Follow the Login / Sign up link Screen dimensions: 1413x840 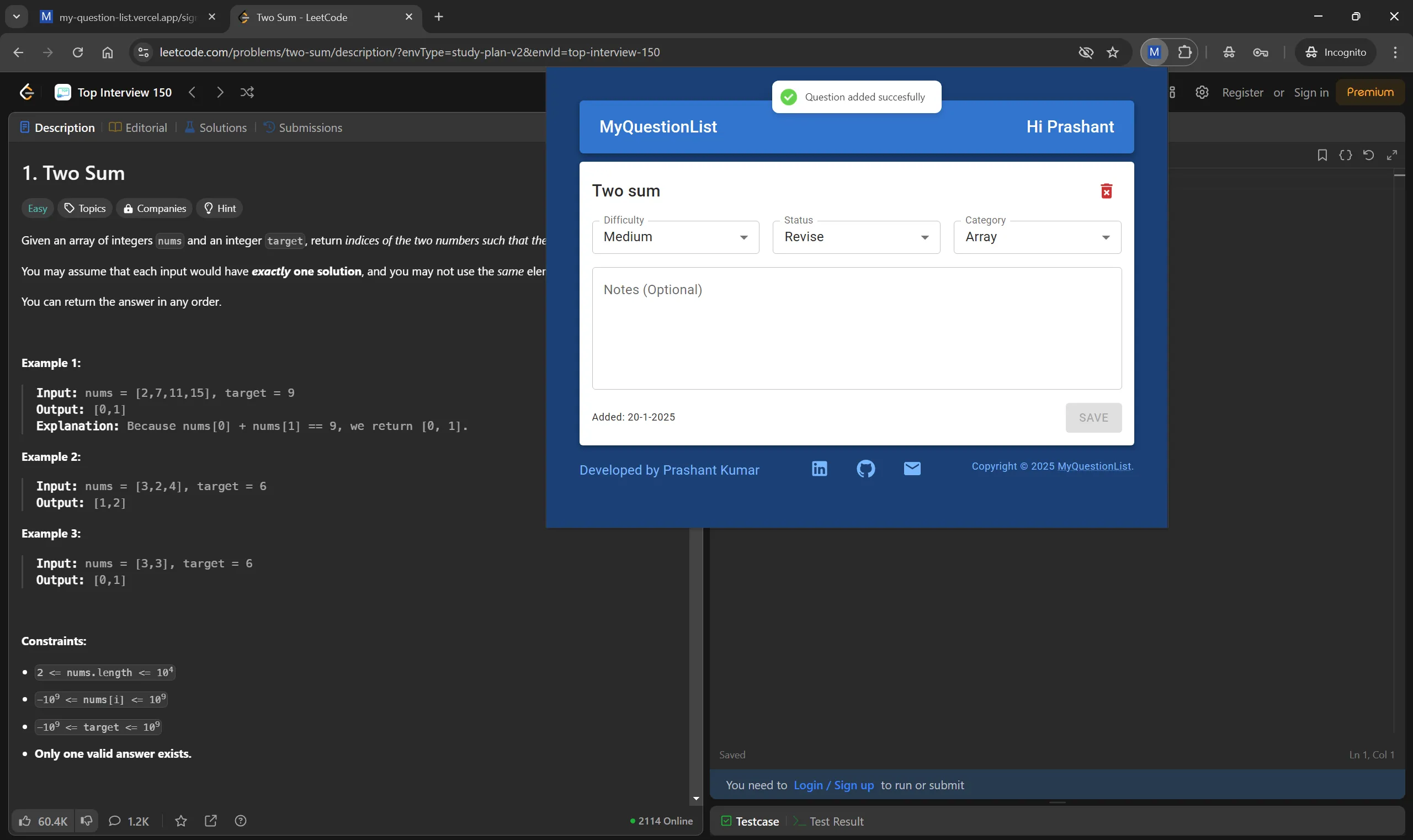(x=833, y=785)
